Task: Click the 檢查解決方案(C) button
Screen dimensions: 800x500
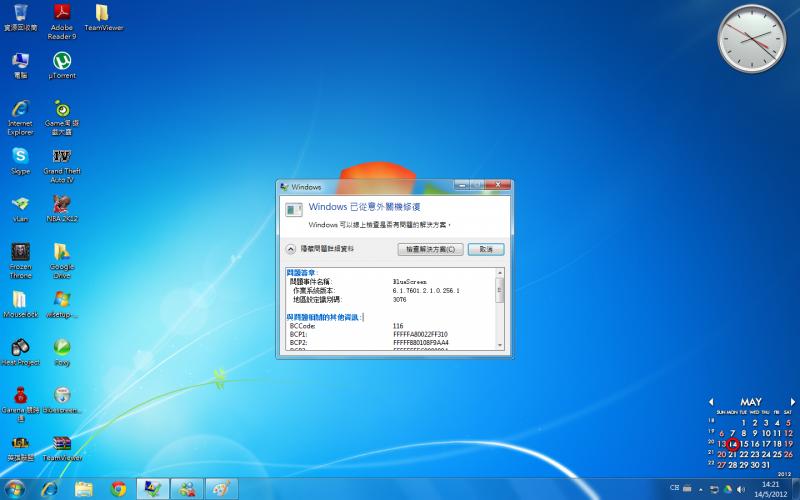Action: pos(431,249)
